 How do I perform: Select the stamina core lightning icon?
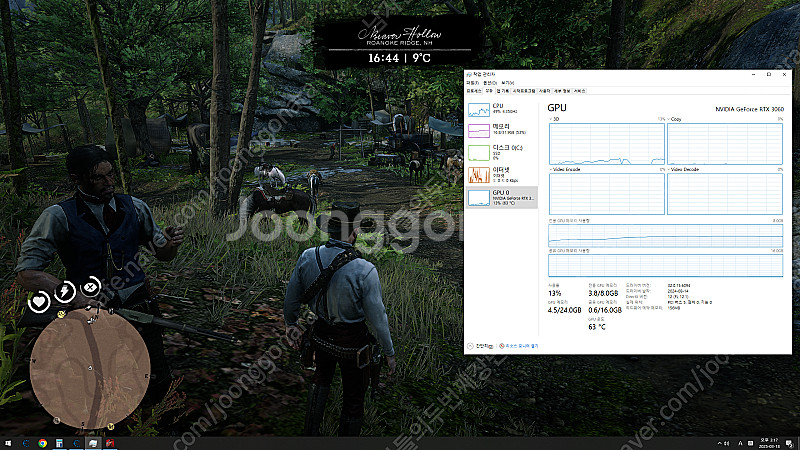click(x=65, y=291)
